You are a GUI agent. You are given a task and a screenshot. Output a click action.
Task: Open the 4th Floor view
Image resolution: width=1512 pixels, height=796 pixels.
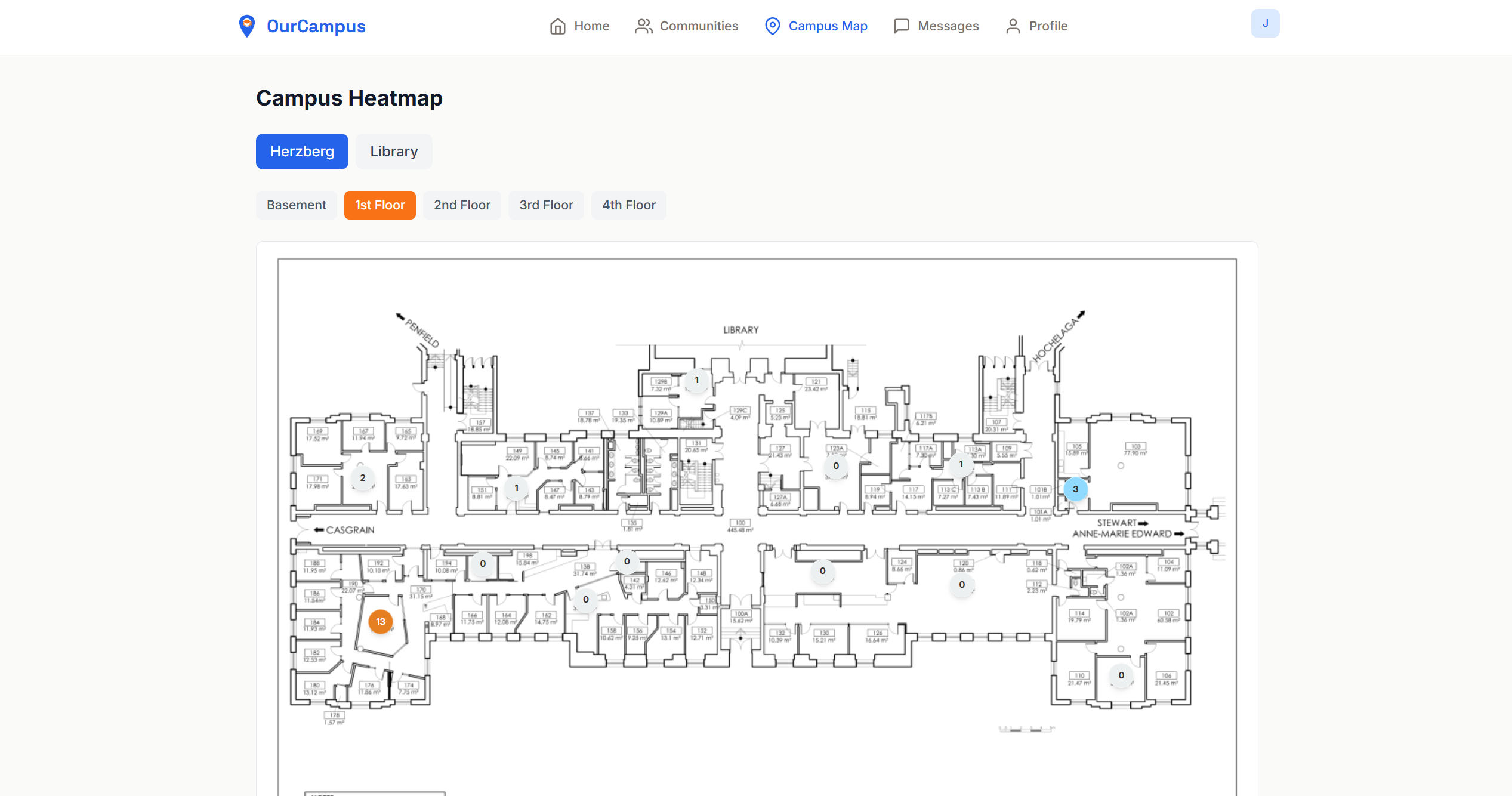point(628,205)
